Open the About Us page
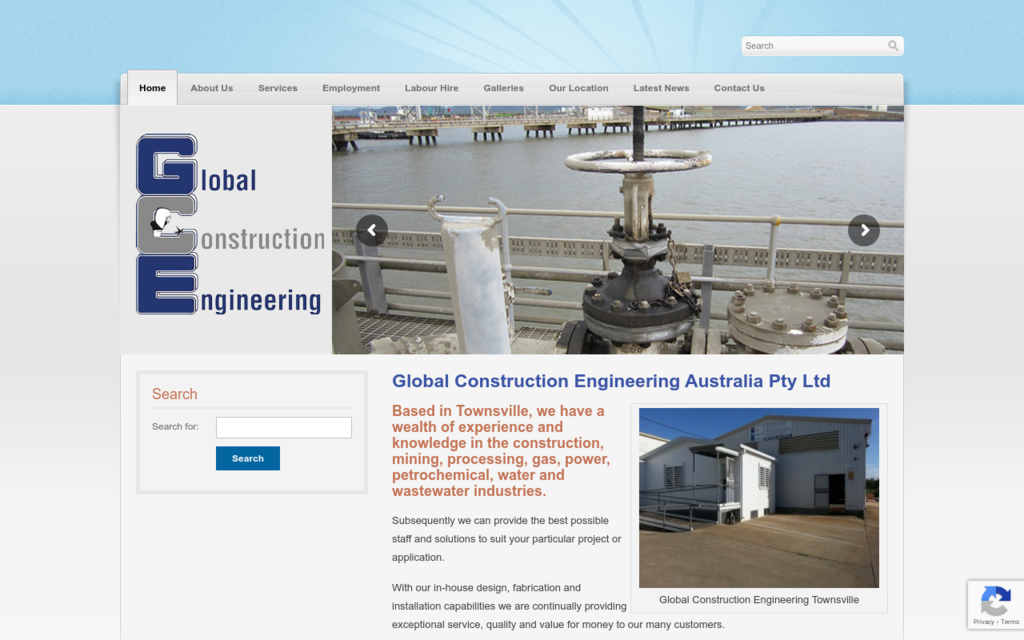 point(212,88)
